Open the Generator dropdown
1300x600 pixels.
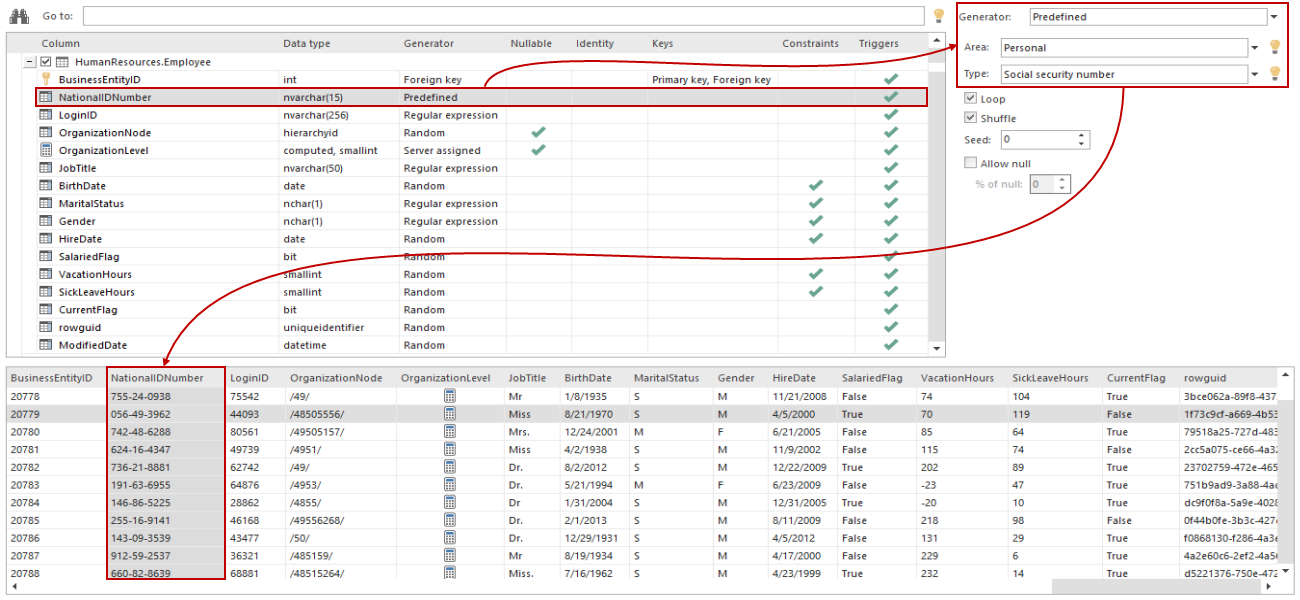[x=1273, y=17]
